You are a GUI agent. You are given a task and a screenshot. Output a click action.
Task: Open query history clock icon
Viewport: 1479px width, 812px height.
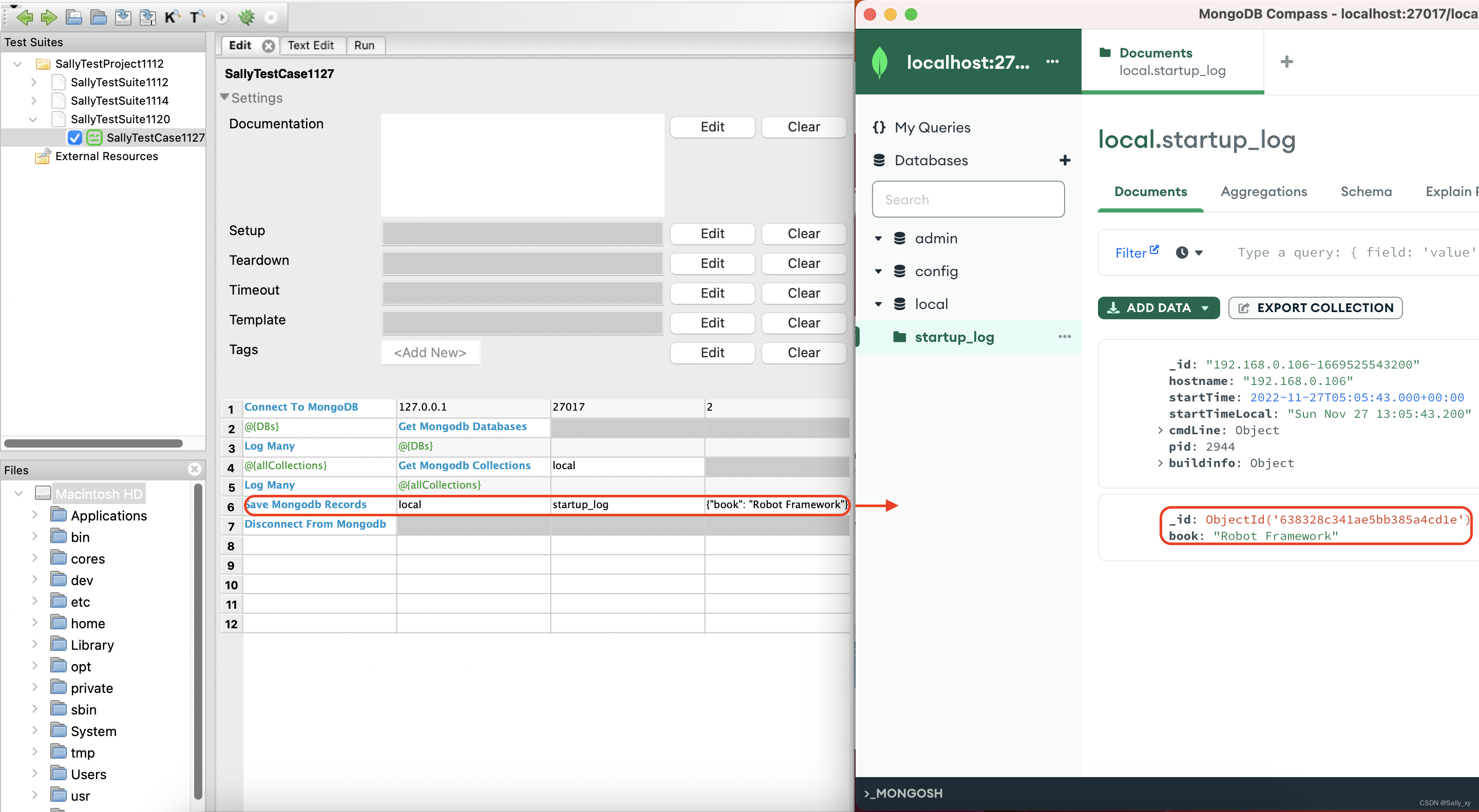(1182, 252)
